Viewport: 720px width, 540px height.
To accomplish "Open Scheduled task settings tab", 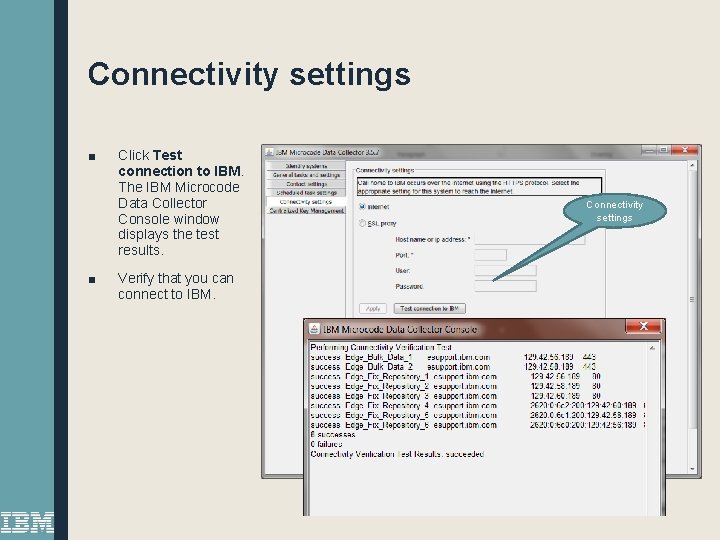I will [x=306, y=192].
